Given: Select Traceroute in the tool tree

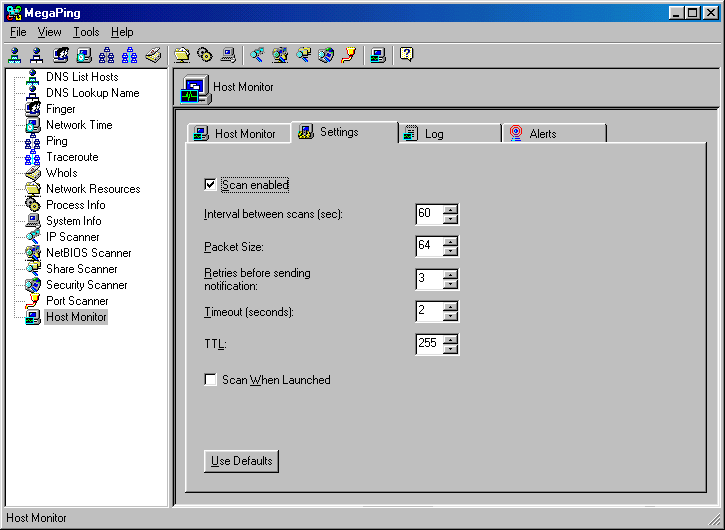Looking at the screenshot, I should point(72,157).
